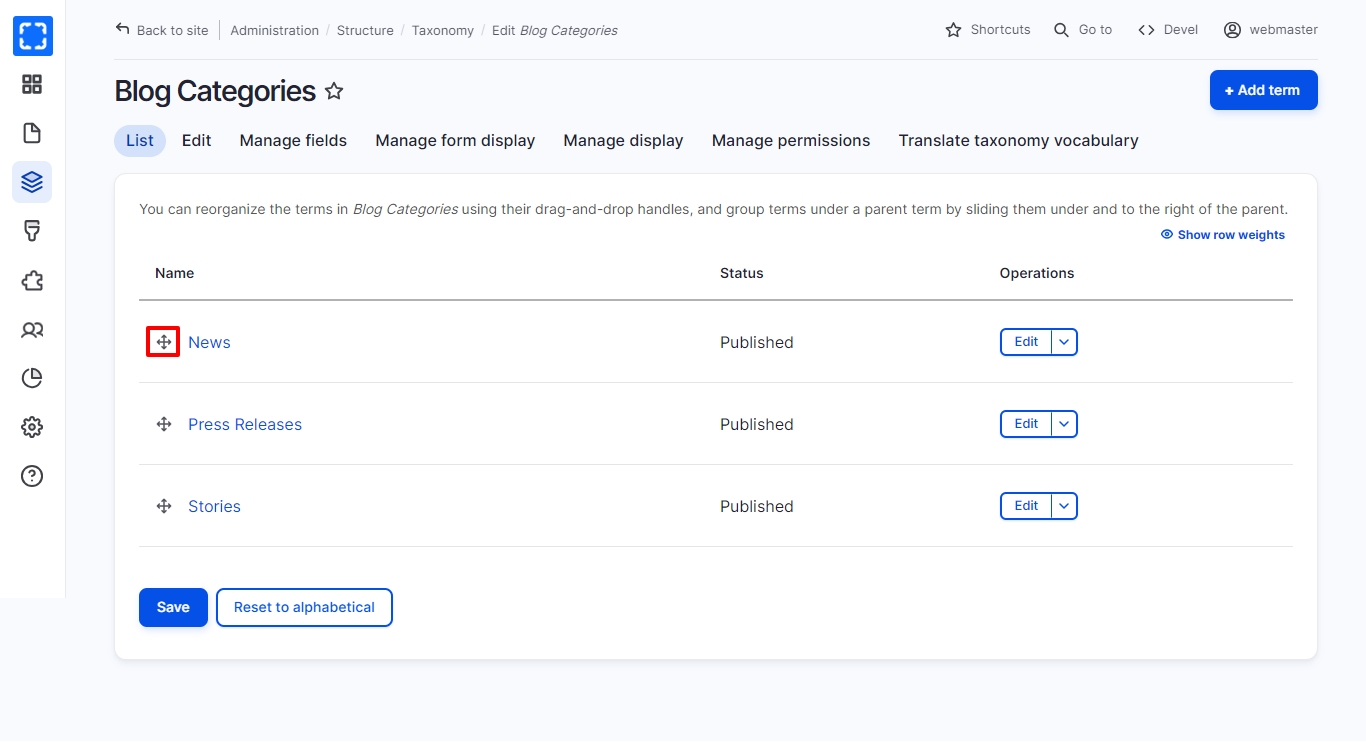Screen dimensions: 1366x742
Task: Open the Help question mark icon
Action: [x=32, y=476]
